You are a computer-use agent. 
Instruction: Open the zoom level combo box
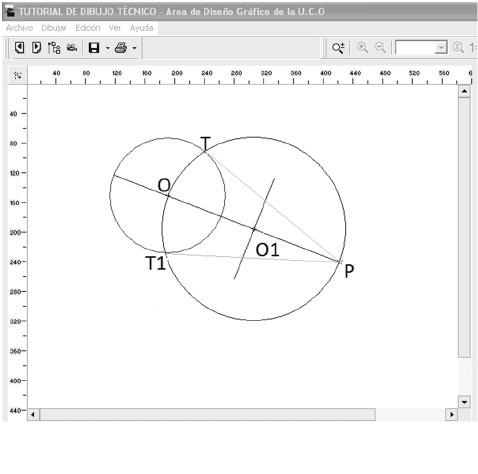tap(421, 48)
